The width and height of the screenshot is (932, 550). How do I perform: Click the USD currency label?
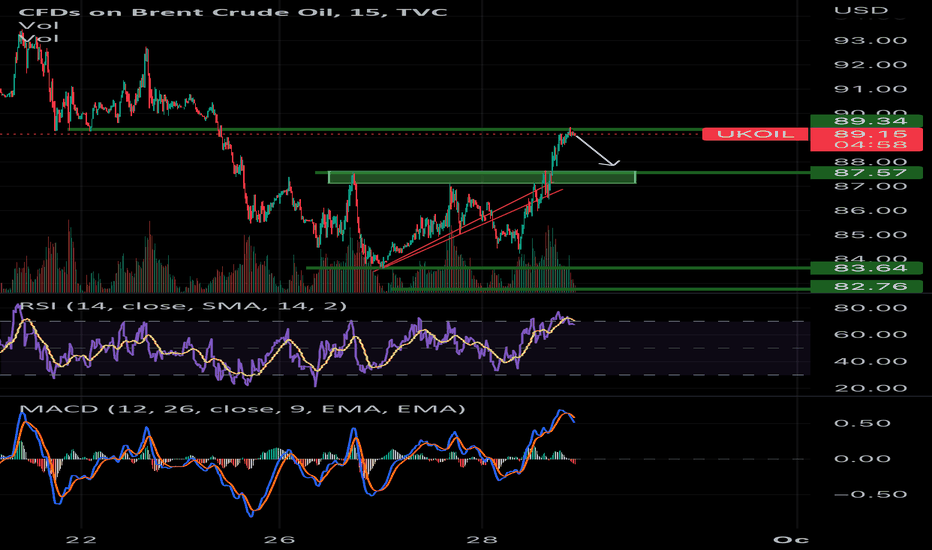click(x=861, y=10)
